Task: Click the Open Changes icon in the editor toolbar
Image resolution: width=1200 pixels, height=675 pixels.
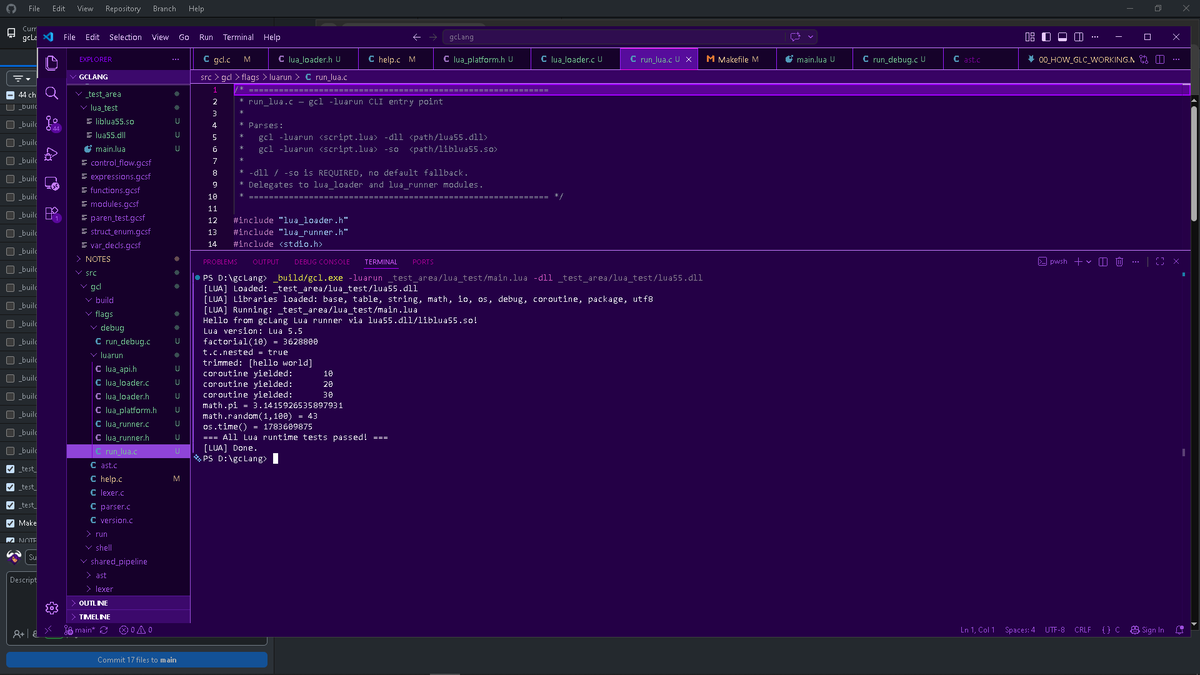Action: click(x=1145, y=59)
